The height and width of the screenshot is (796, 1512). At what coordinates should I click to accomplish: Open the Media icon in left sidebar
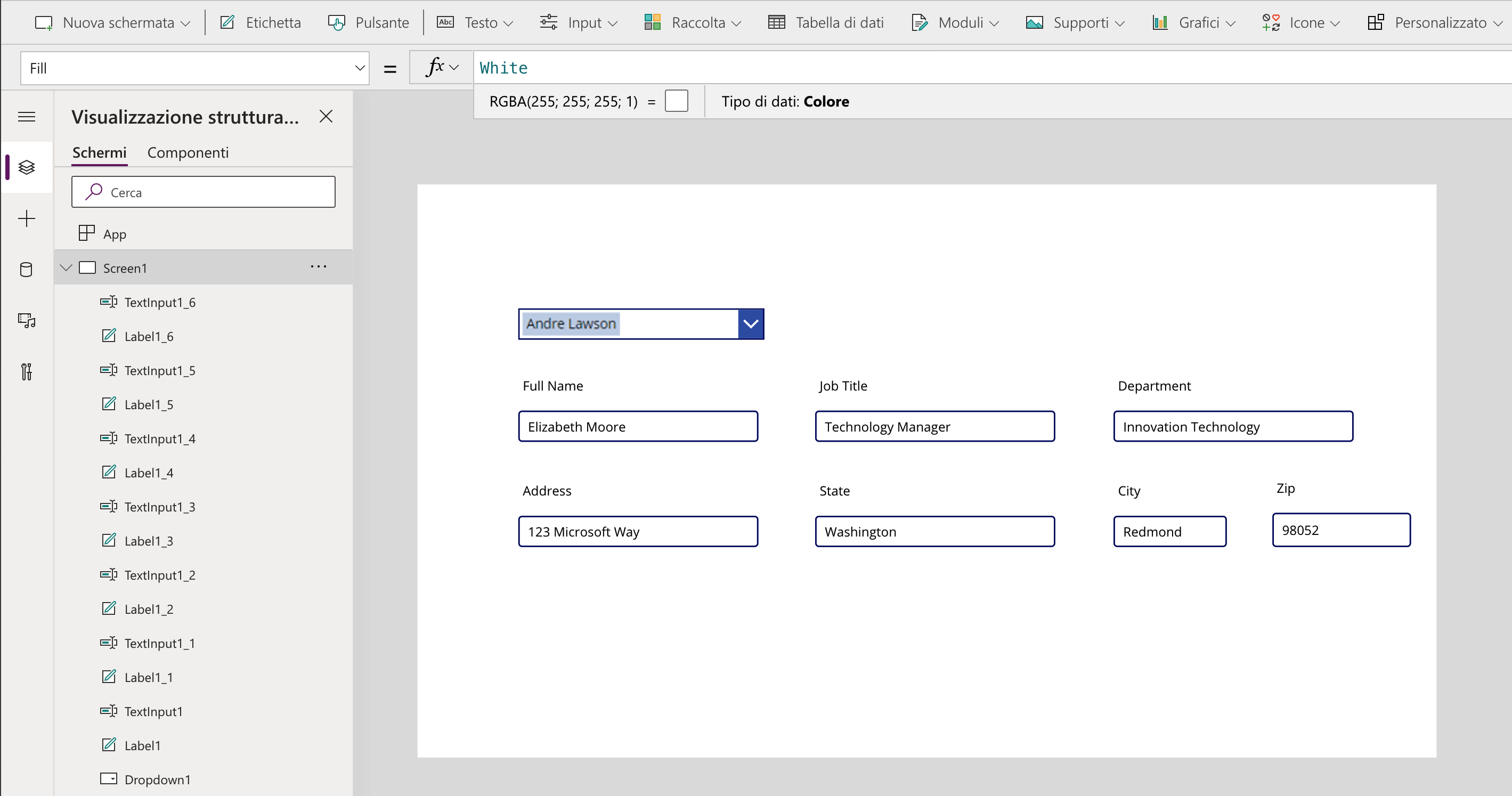[x=27, y=321]
